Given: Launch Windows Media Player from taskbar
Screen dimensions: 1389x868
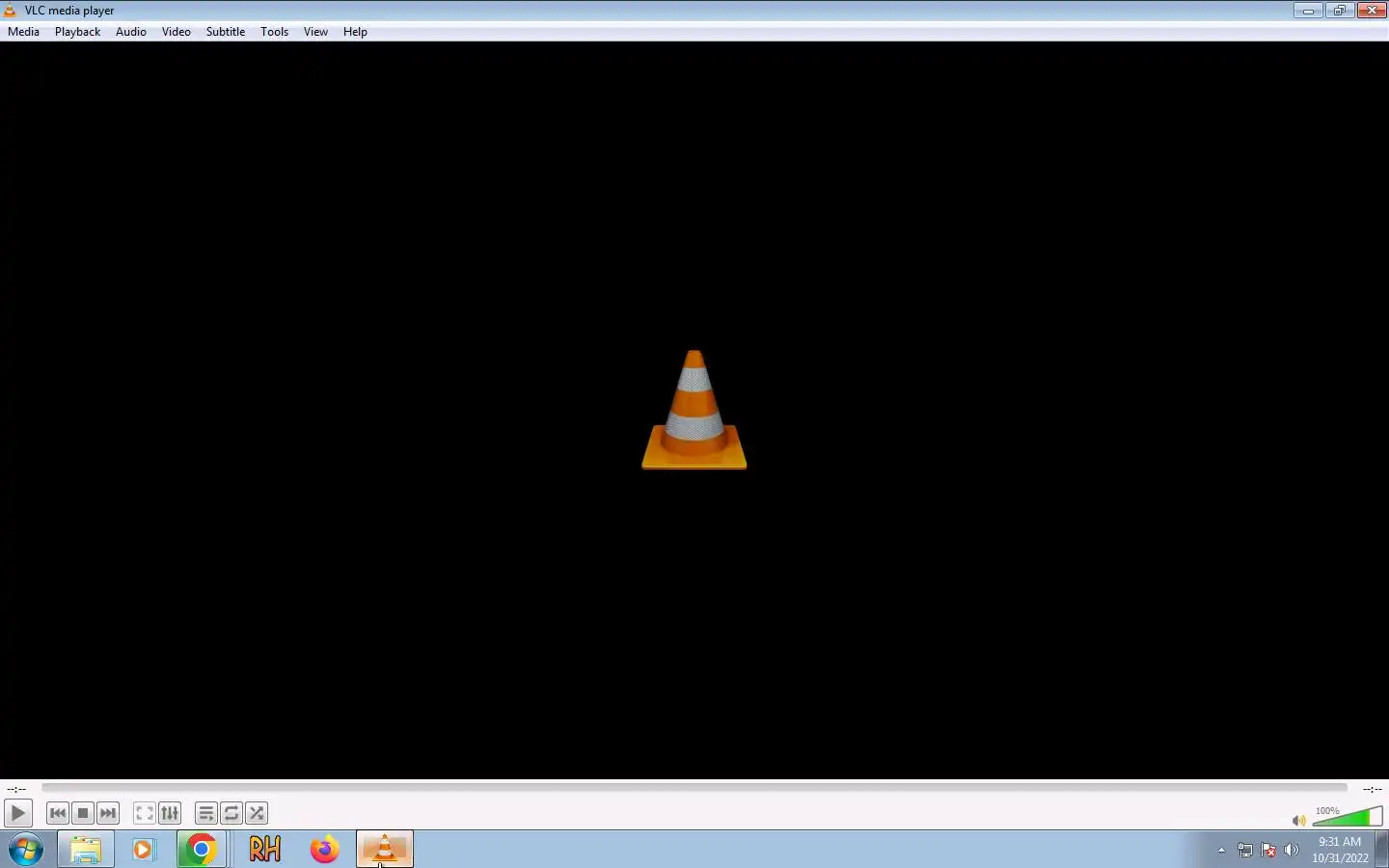Looking at the screenshot, I should pos(144,850).
